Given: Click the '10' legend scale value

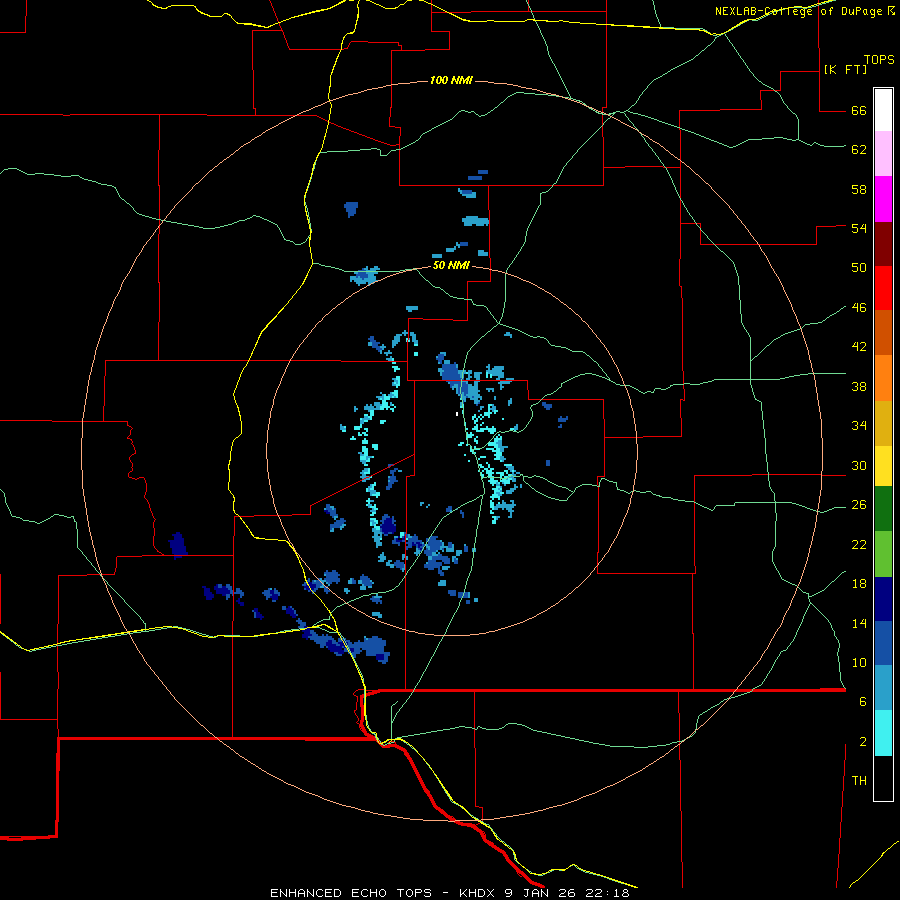Looking at the screenshot, I should coord(859,662).
